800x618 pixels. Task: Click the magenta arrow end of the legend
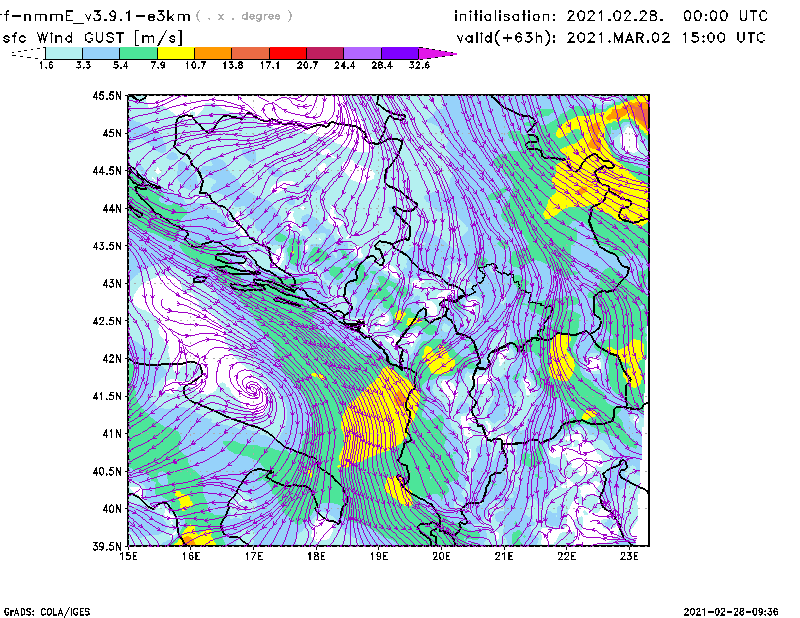tap(437, 53)
